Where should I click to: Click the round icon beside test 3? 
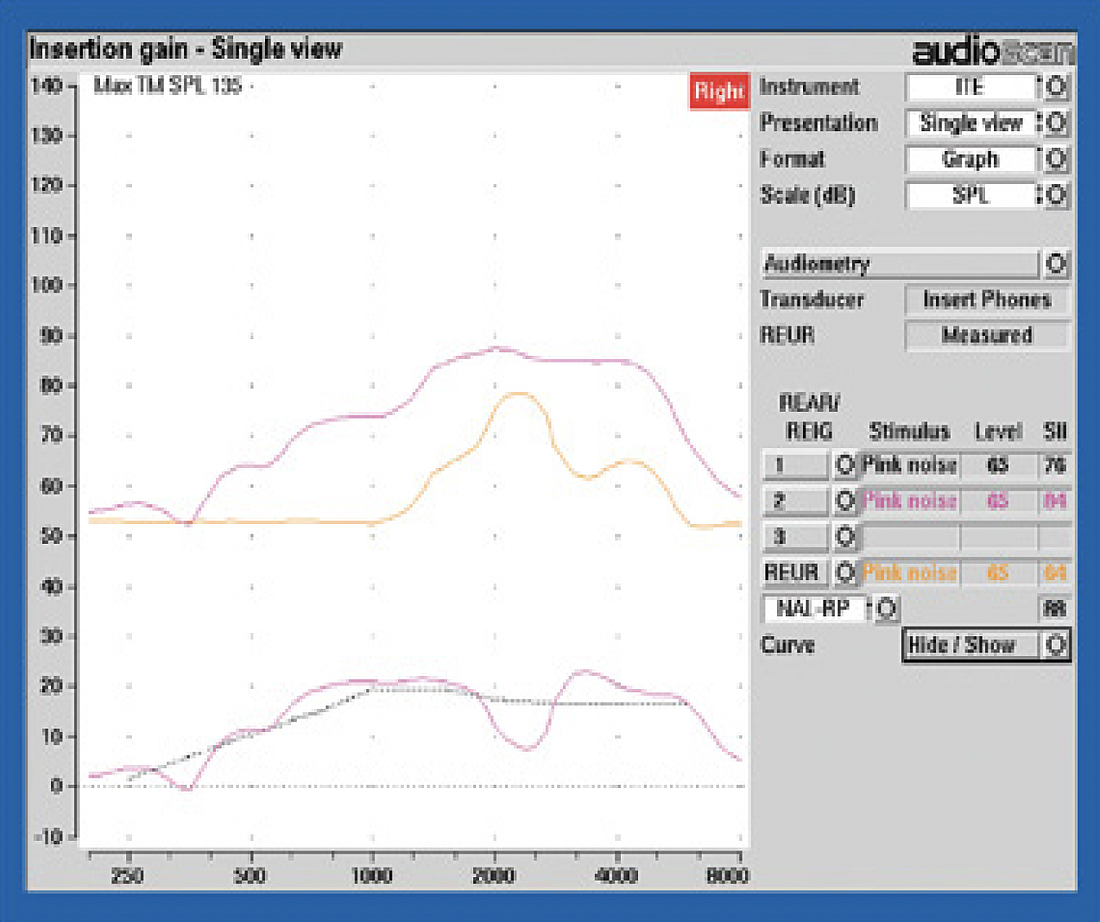(846, 537)
